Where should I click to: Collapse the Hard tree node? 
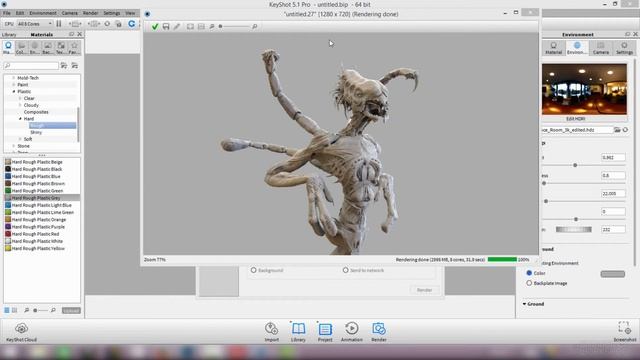click(20, 119)
